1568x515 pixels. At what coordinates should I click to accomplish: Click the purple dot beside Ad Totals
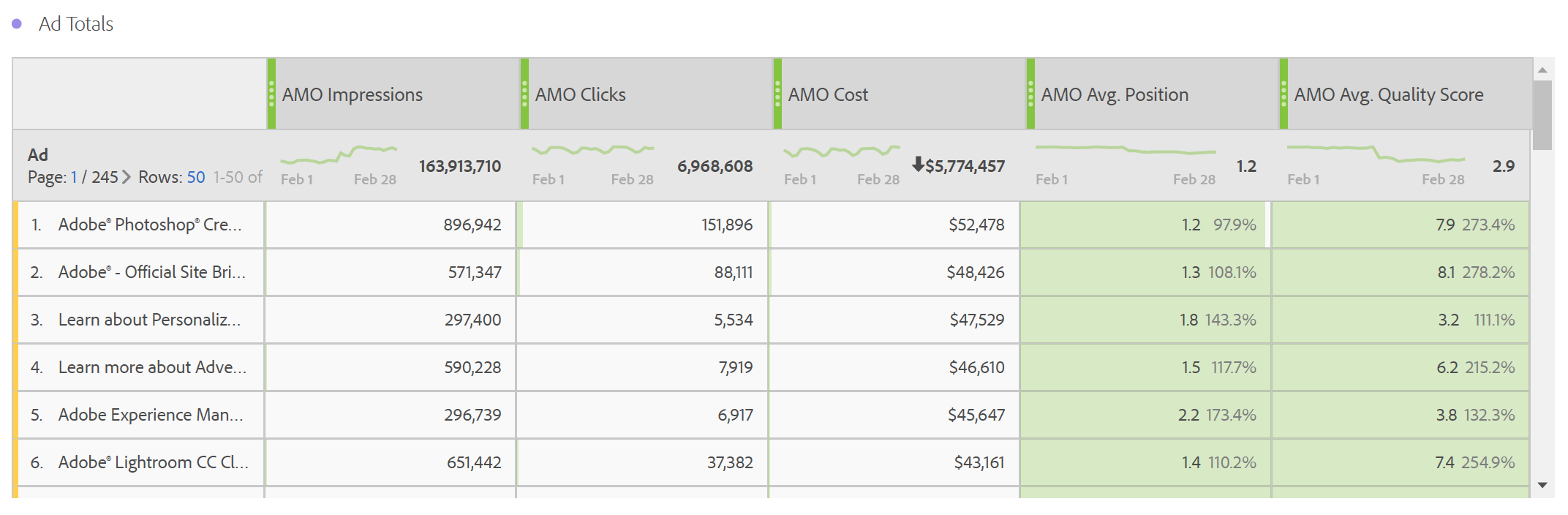point(17,24)
